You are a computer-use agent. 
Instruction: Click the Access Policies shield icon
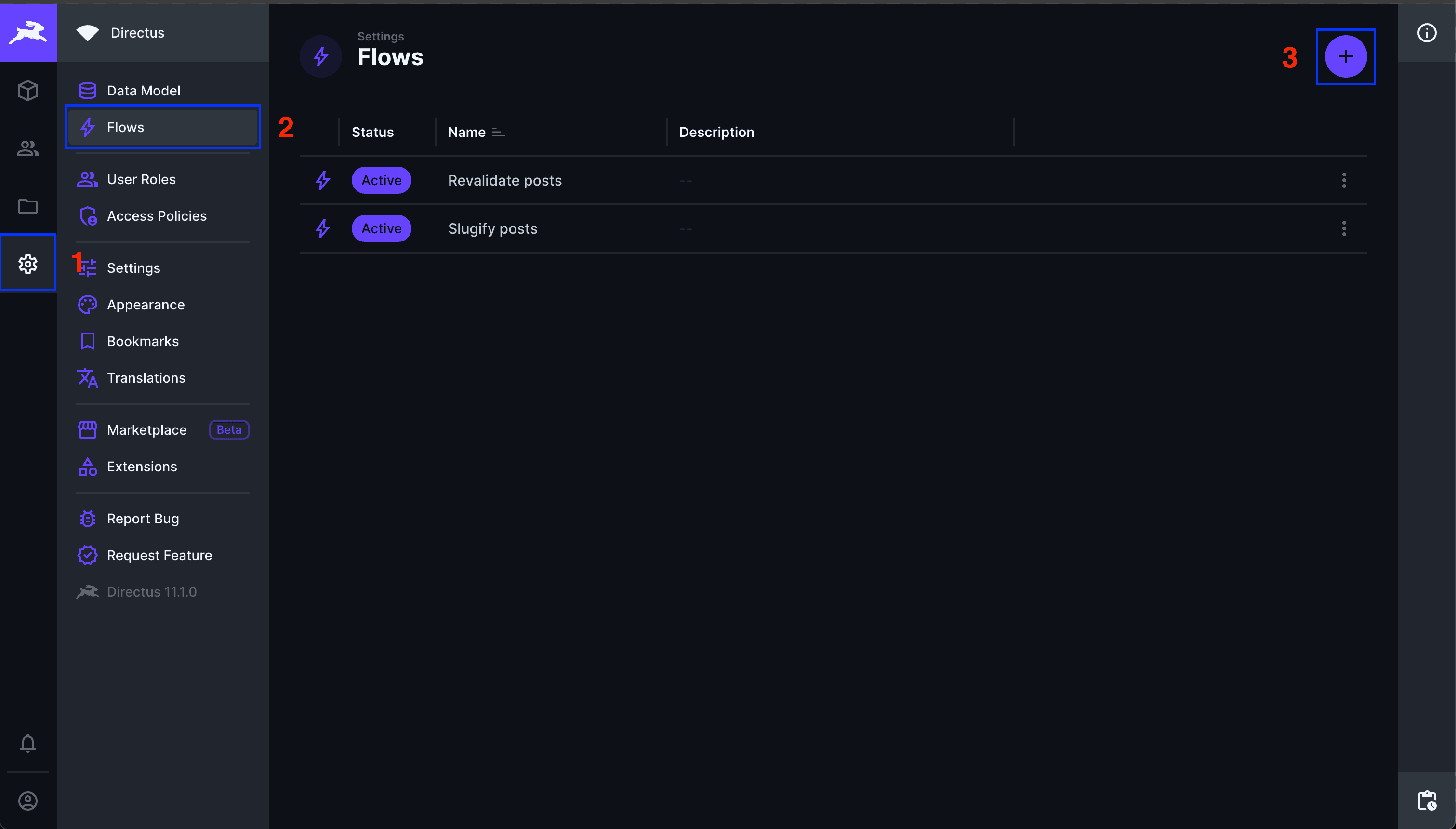(88, 215)
